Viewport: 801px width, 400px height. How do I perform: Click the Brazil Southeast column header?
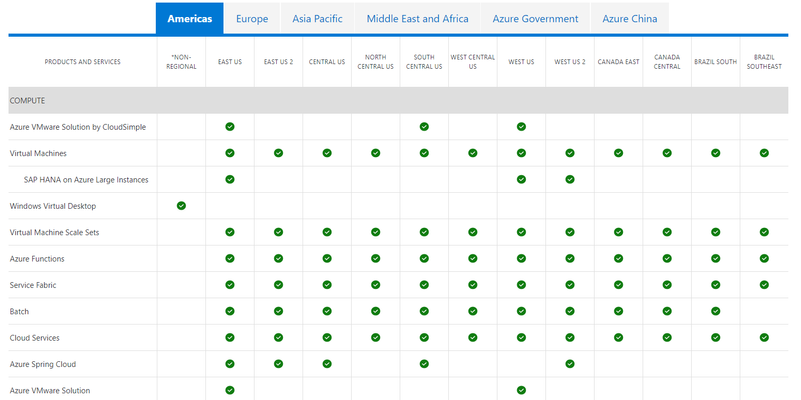click(764, 62)
